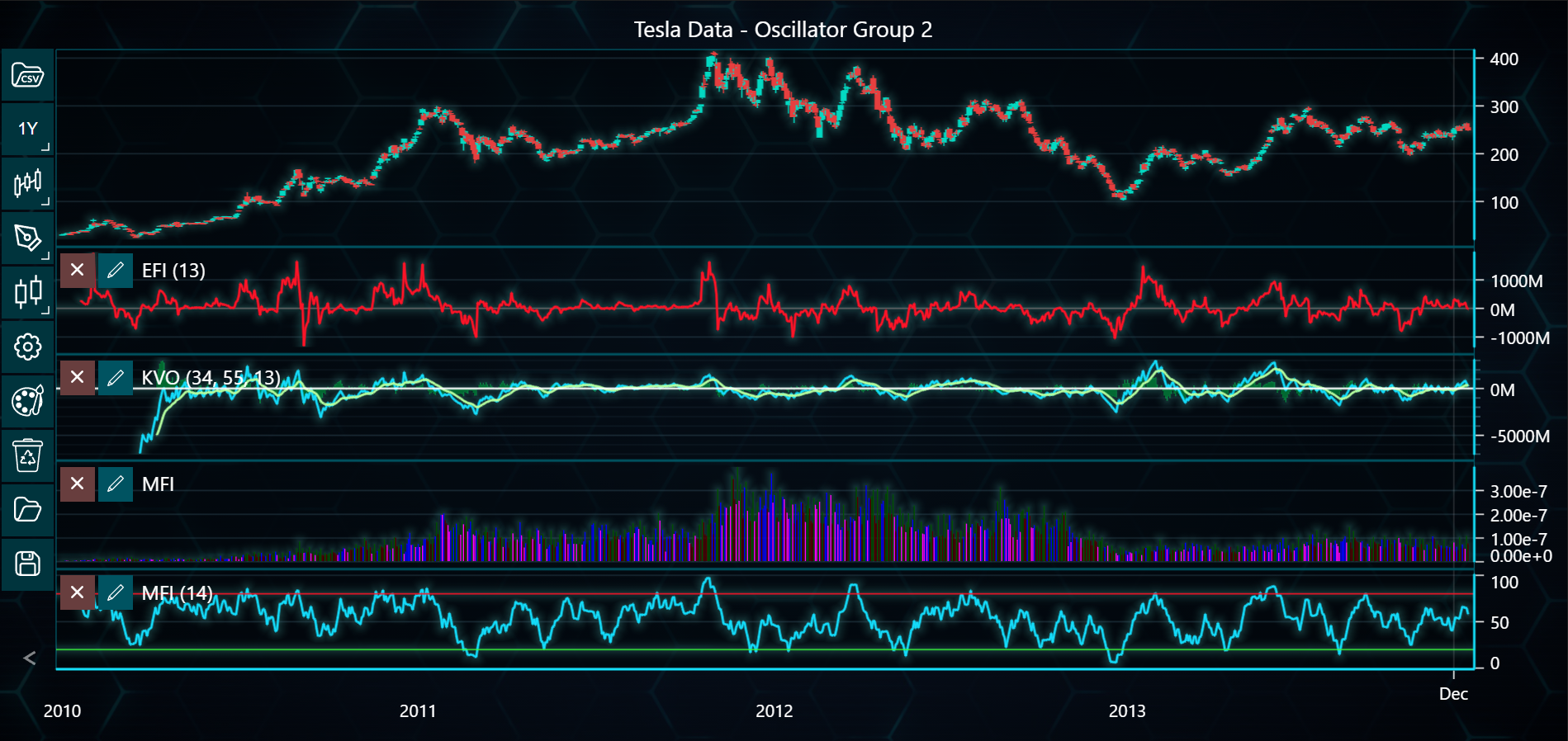Viewport: 1568px width, 741px height.
Task: Click the 2013 label on the time axis
Action: point(1127,711)
